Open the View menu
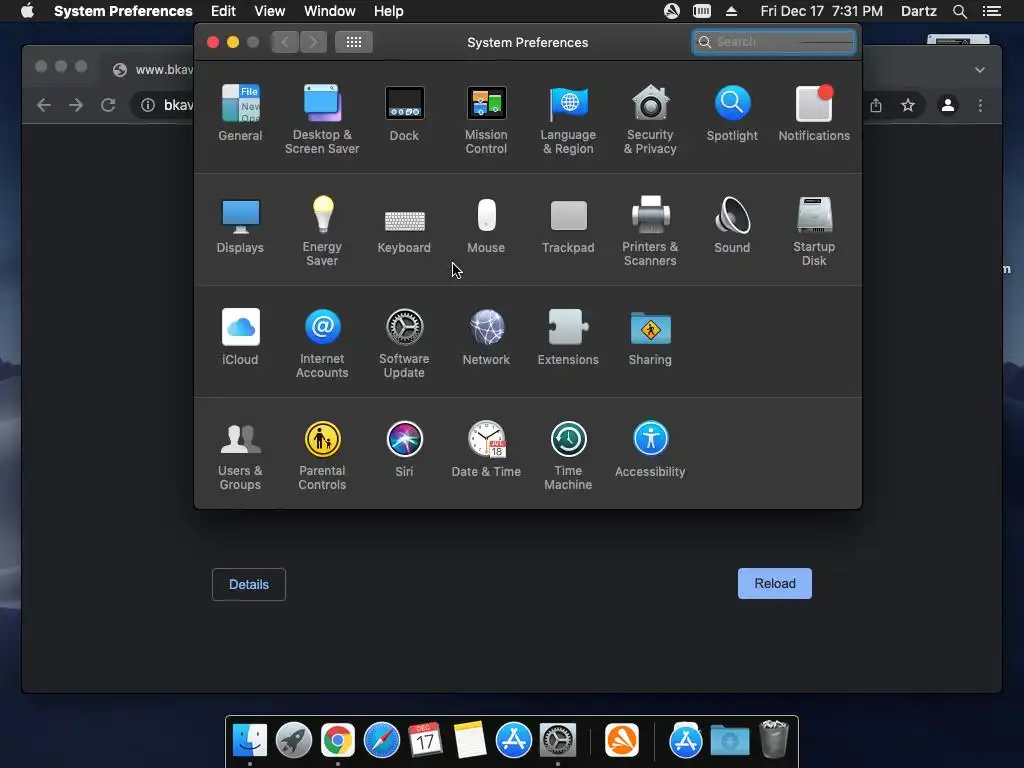1024x768 pixels. [269, 11]
